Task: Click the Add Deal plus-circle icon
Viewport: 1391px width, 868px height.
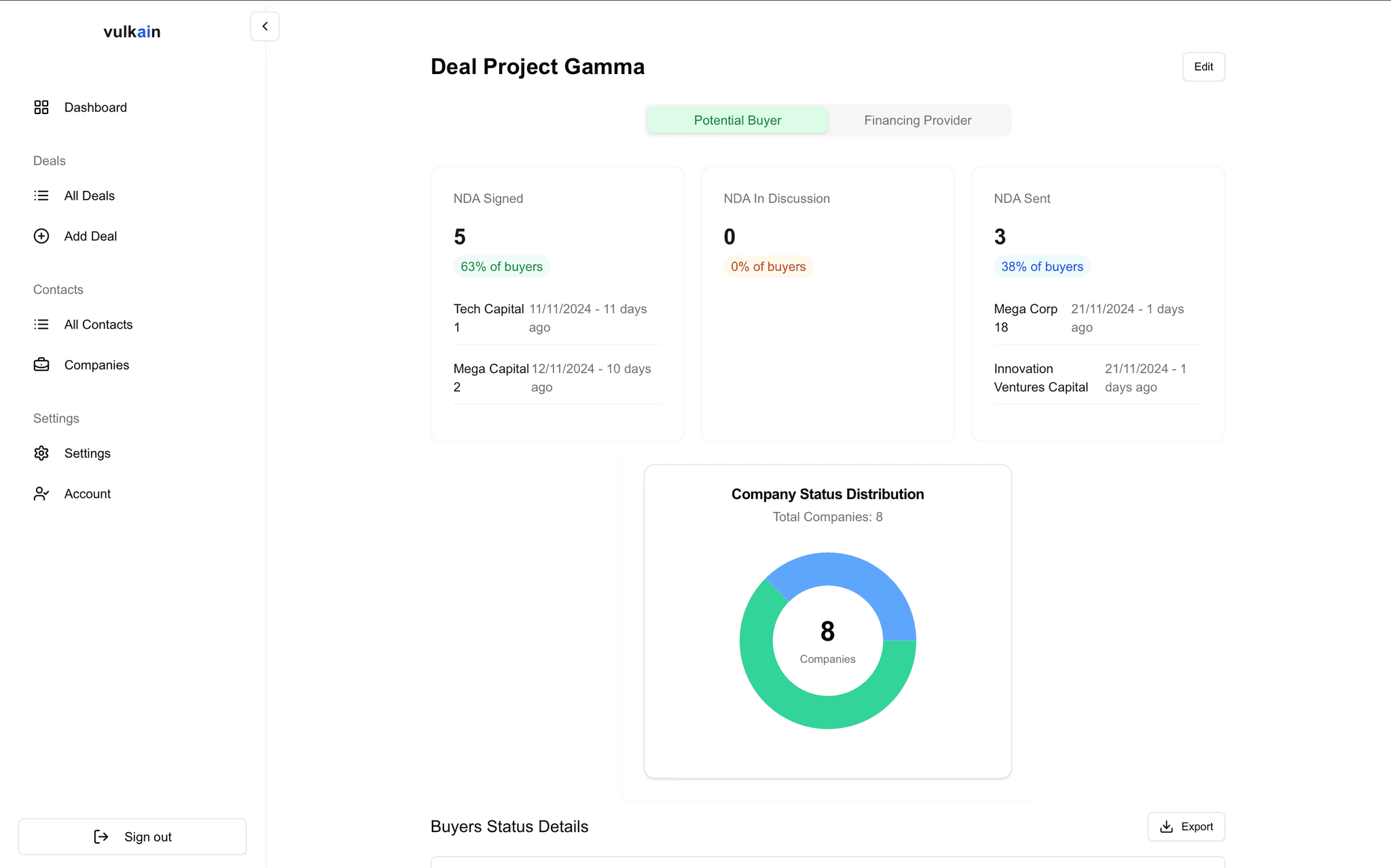Action: (x=41, y=236)
